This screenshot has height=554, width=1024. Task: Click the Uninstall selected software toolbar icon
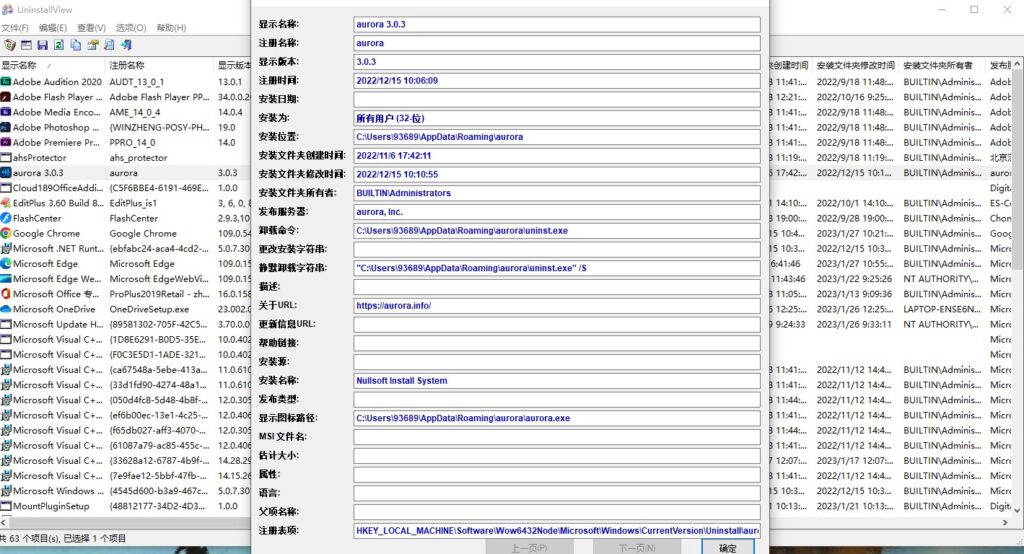point(10,44)
